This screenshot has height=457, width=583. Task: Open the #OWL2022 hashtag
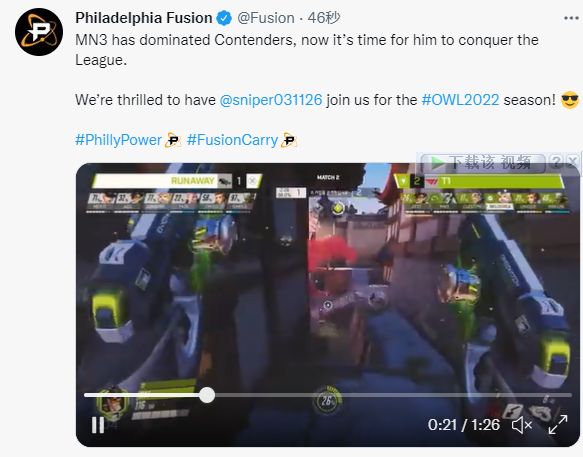point(460,100)
